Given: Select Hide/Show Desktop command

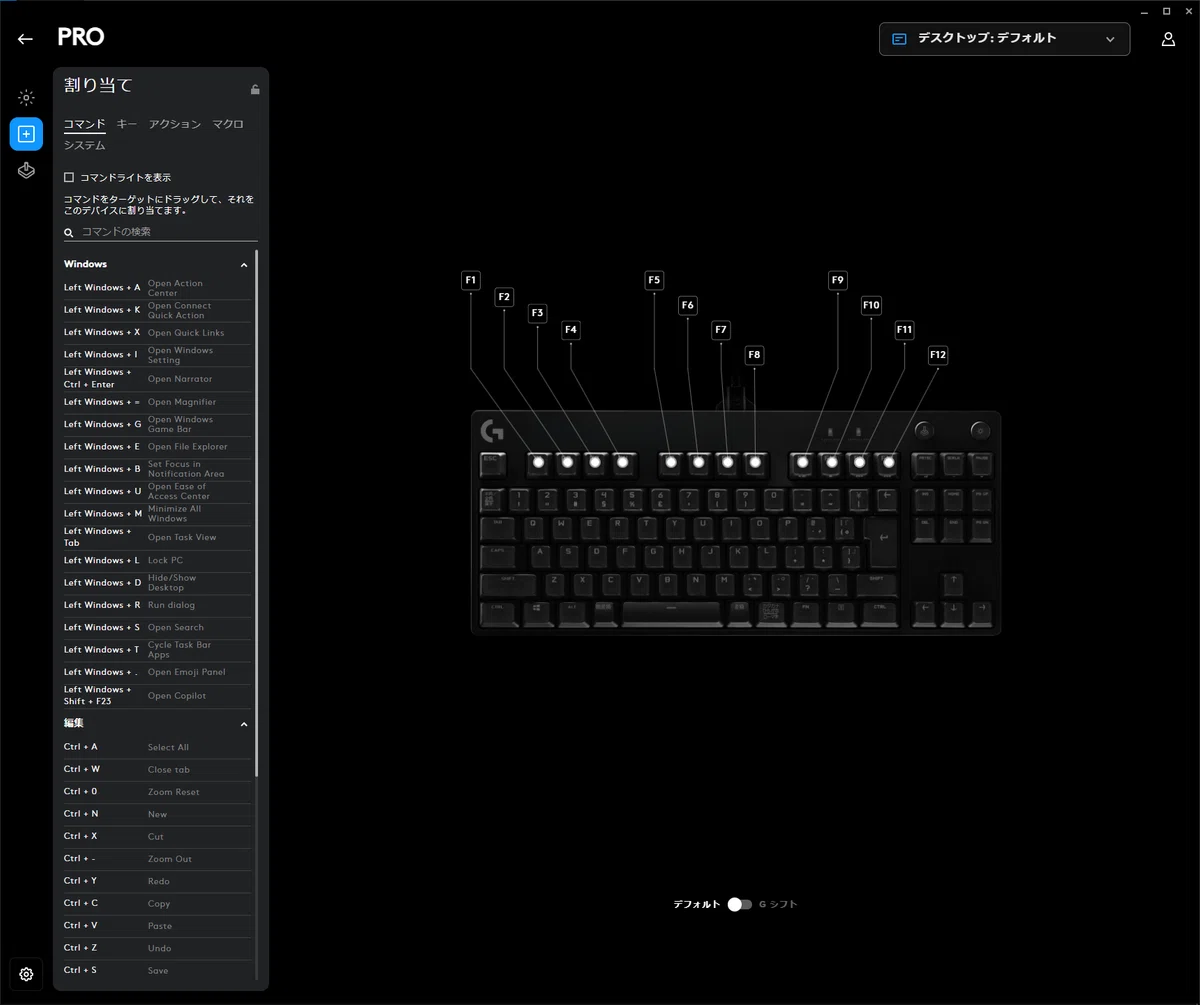Looking at the screenshot, I should tap(158, 583).
